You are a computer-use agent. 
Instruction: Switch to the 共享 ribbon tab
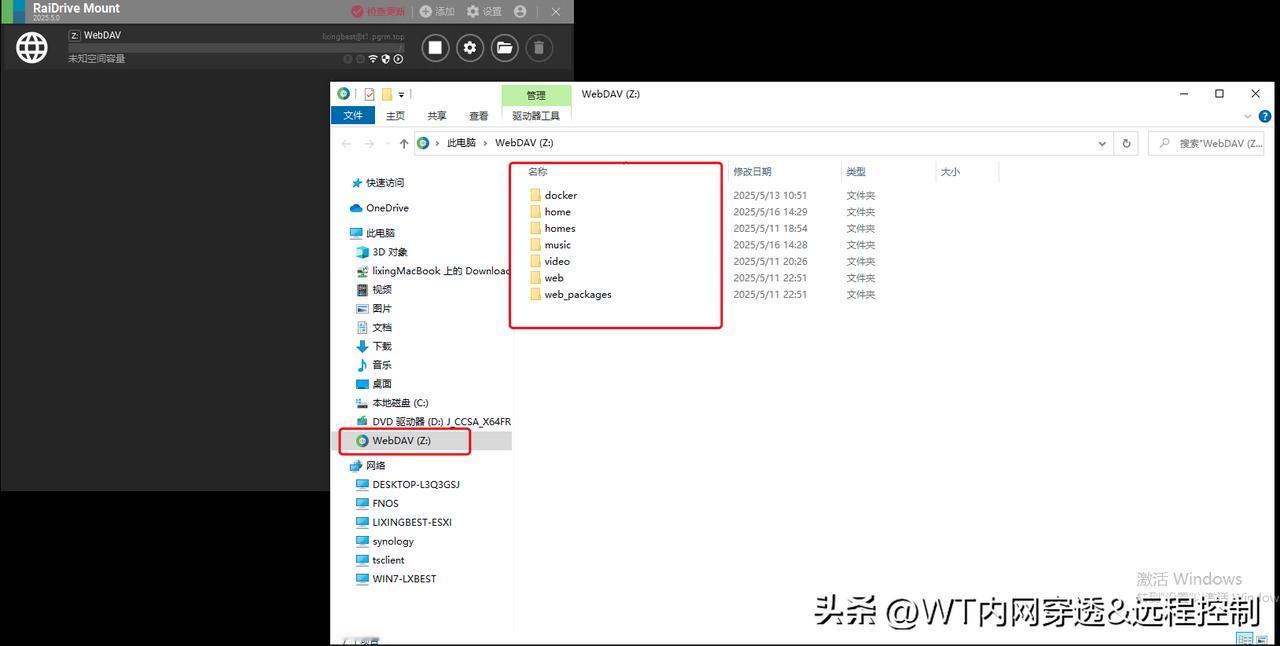(437, 116)
